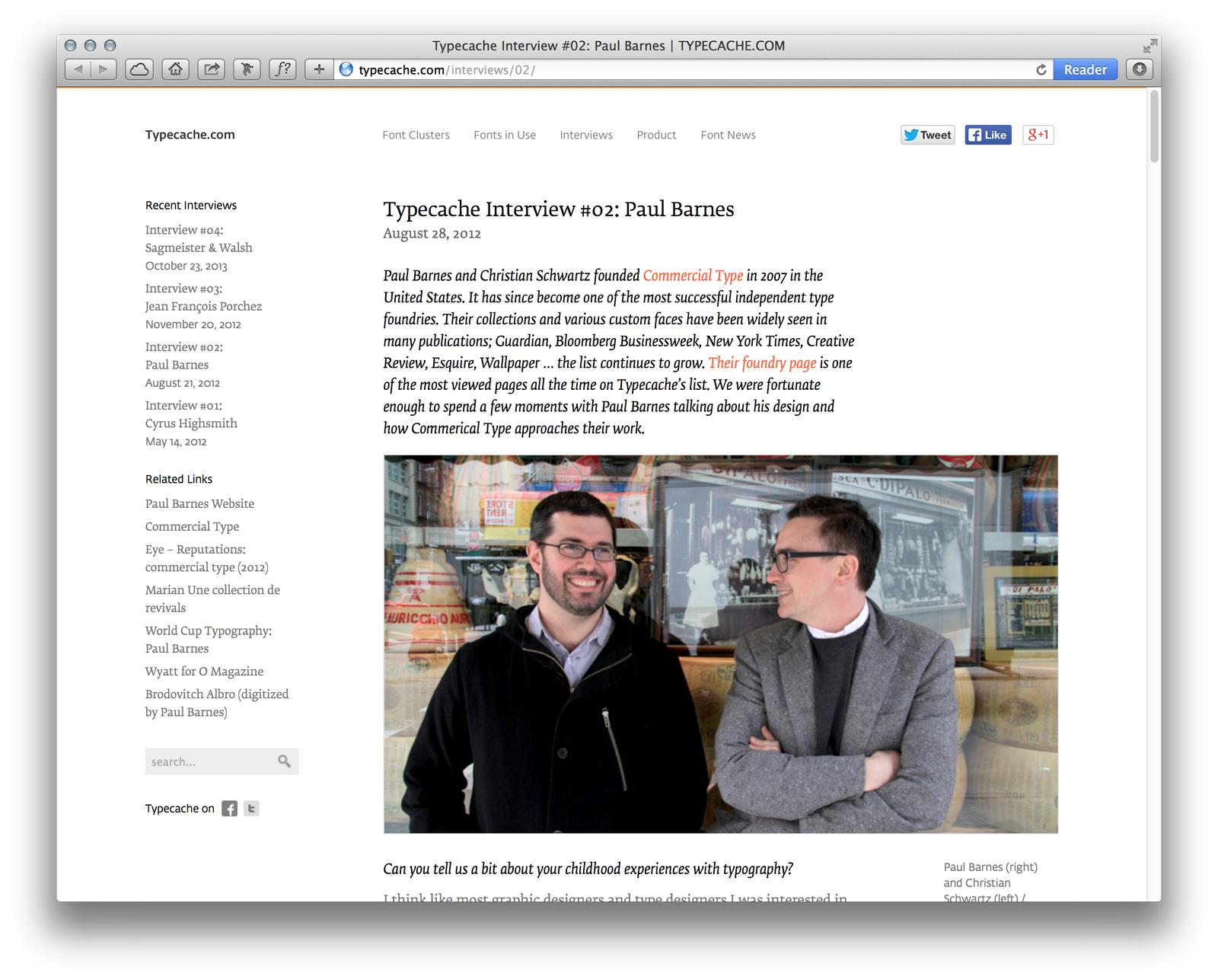The height and width of the screenshot is (980, 1218).
Task: Submit search with the magnifier icon
Action: [x=284, y=761]
